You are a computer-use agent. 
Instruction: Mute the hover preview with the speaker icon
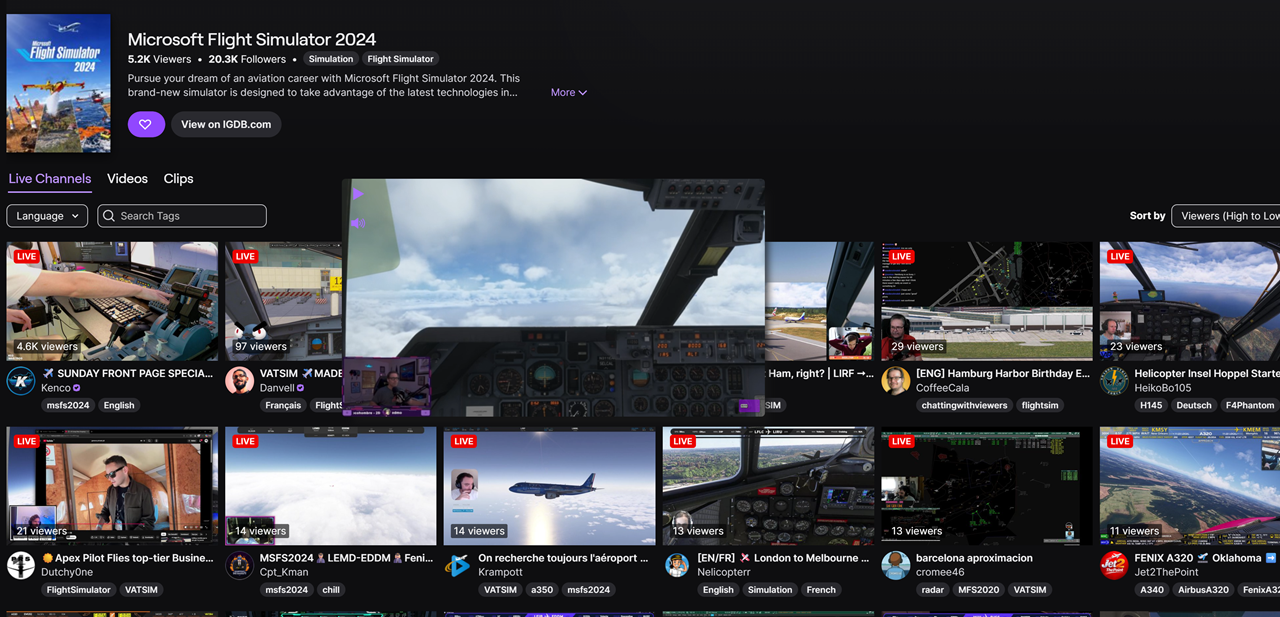358,223
